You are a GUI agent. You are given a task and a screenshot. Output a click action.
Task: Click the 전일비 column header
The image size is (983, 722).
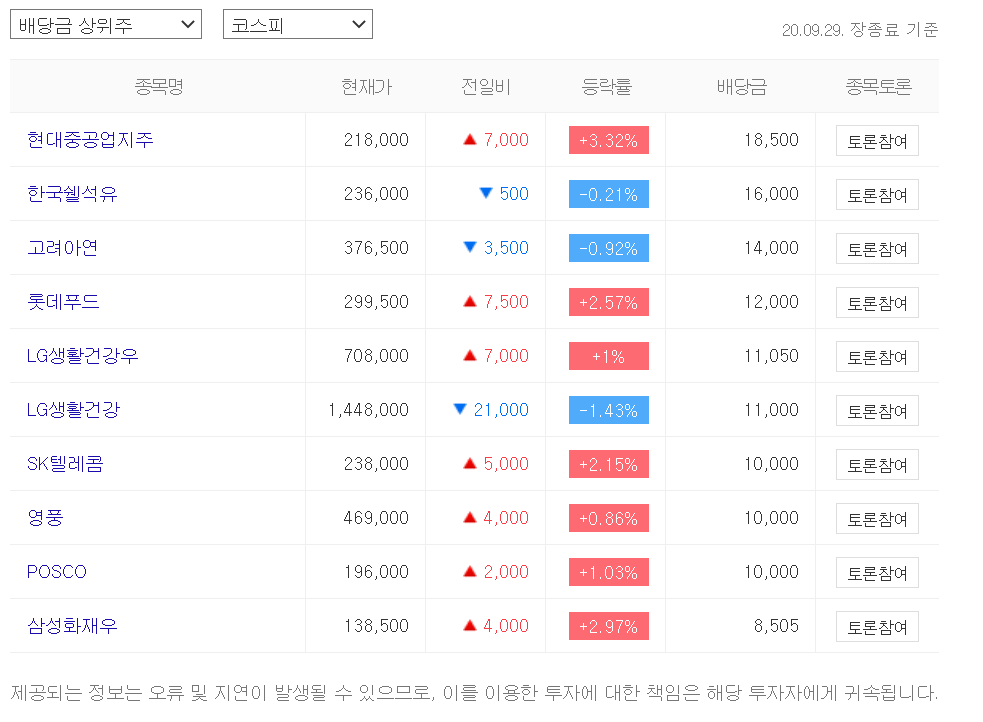(486, 86)
